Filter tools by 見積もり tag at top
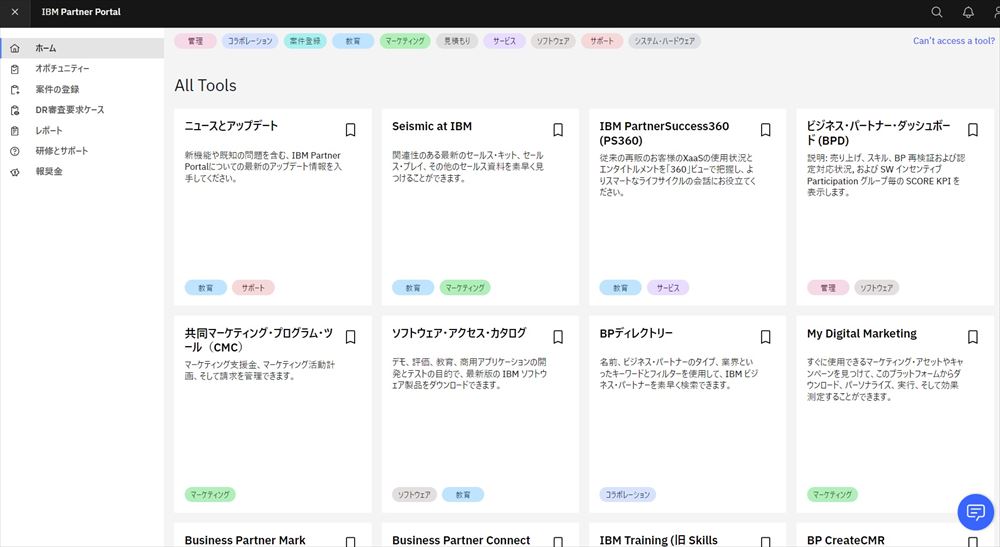This screenshot has height=547, width=1000. pos(457,41)
